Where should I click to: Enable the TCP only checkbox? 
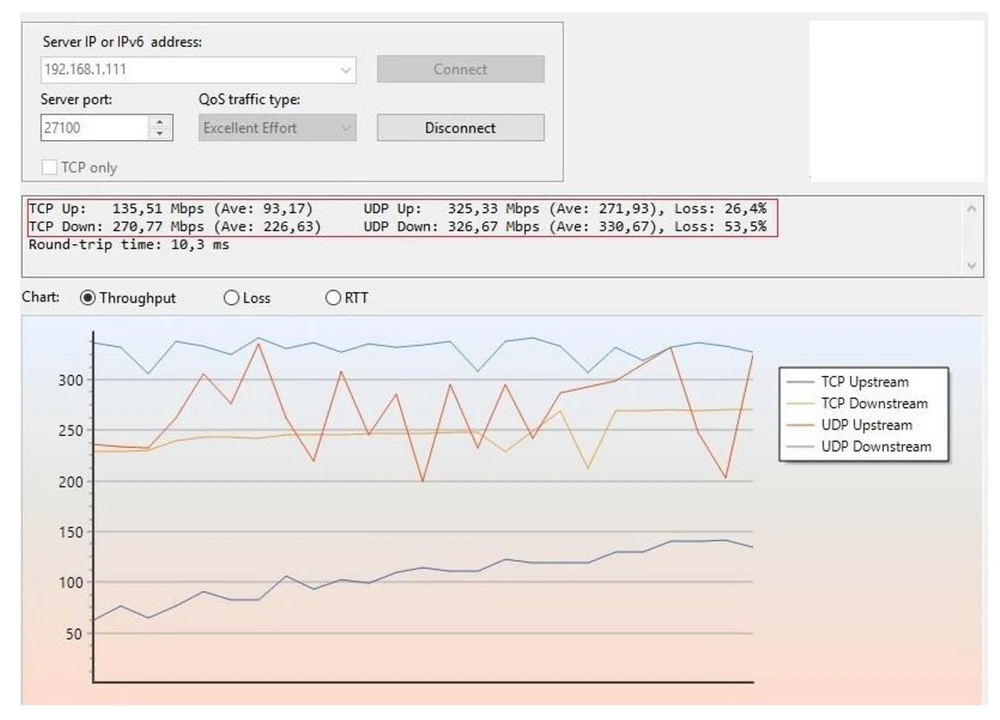[x=49, y=168]
